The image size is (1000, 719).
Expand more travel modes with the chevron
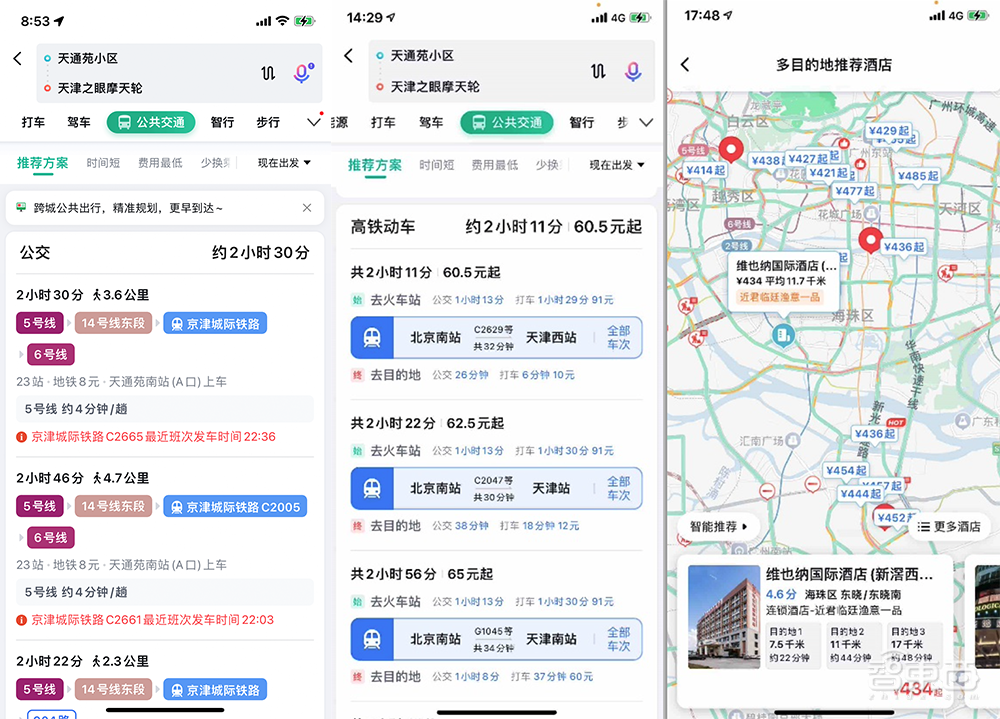(x=313, y=121)
